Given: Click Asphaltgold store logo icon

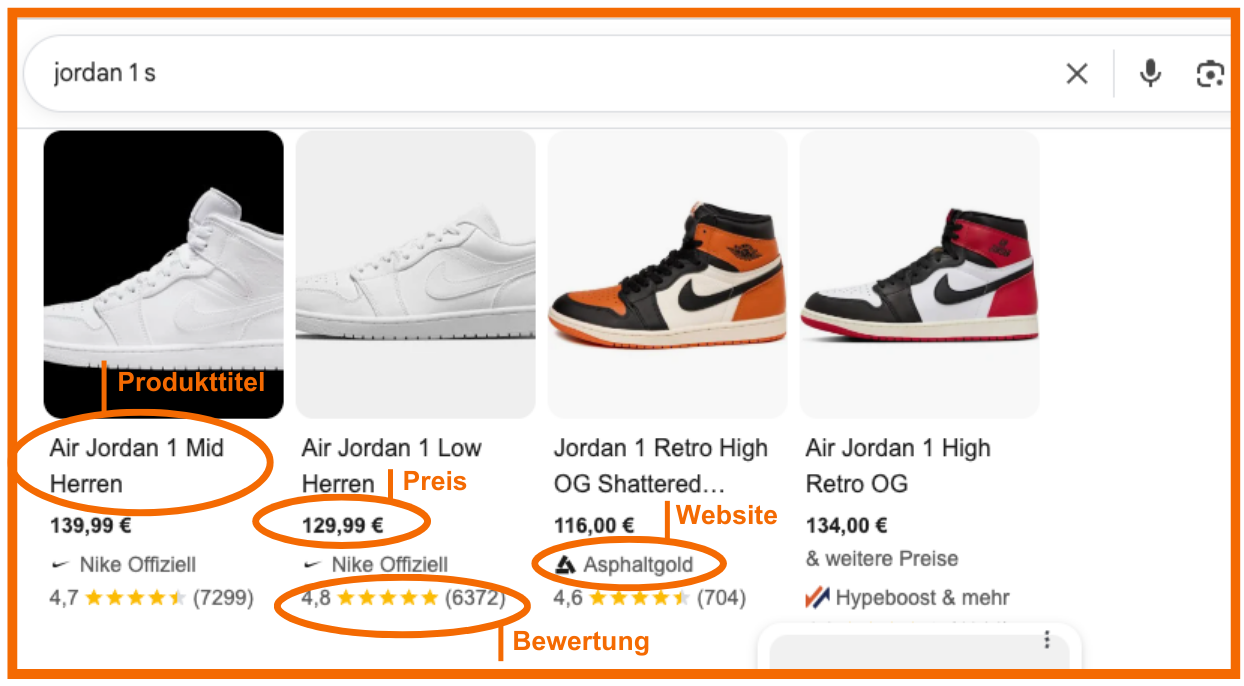Looking at the screenshot, I should [x=565, y=566].
